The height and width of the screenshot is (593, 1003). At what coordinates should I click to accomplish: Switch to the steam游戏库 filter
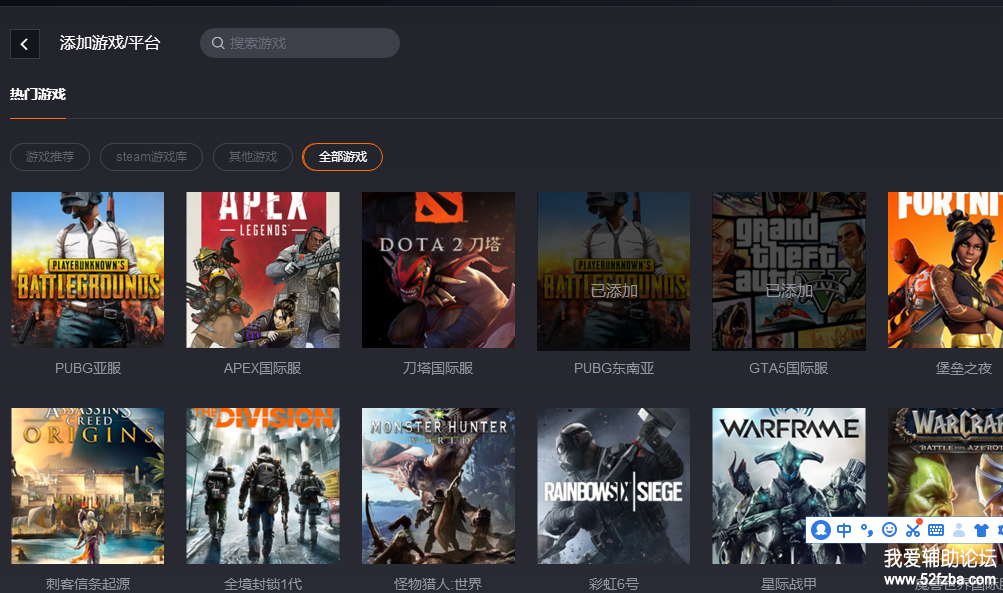click(x=152, y=157)
